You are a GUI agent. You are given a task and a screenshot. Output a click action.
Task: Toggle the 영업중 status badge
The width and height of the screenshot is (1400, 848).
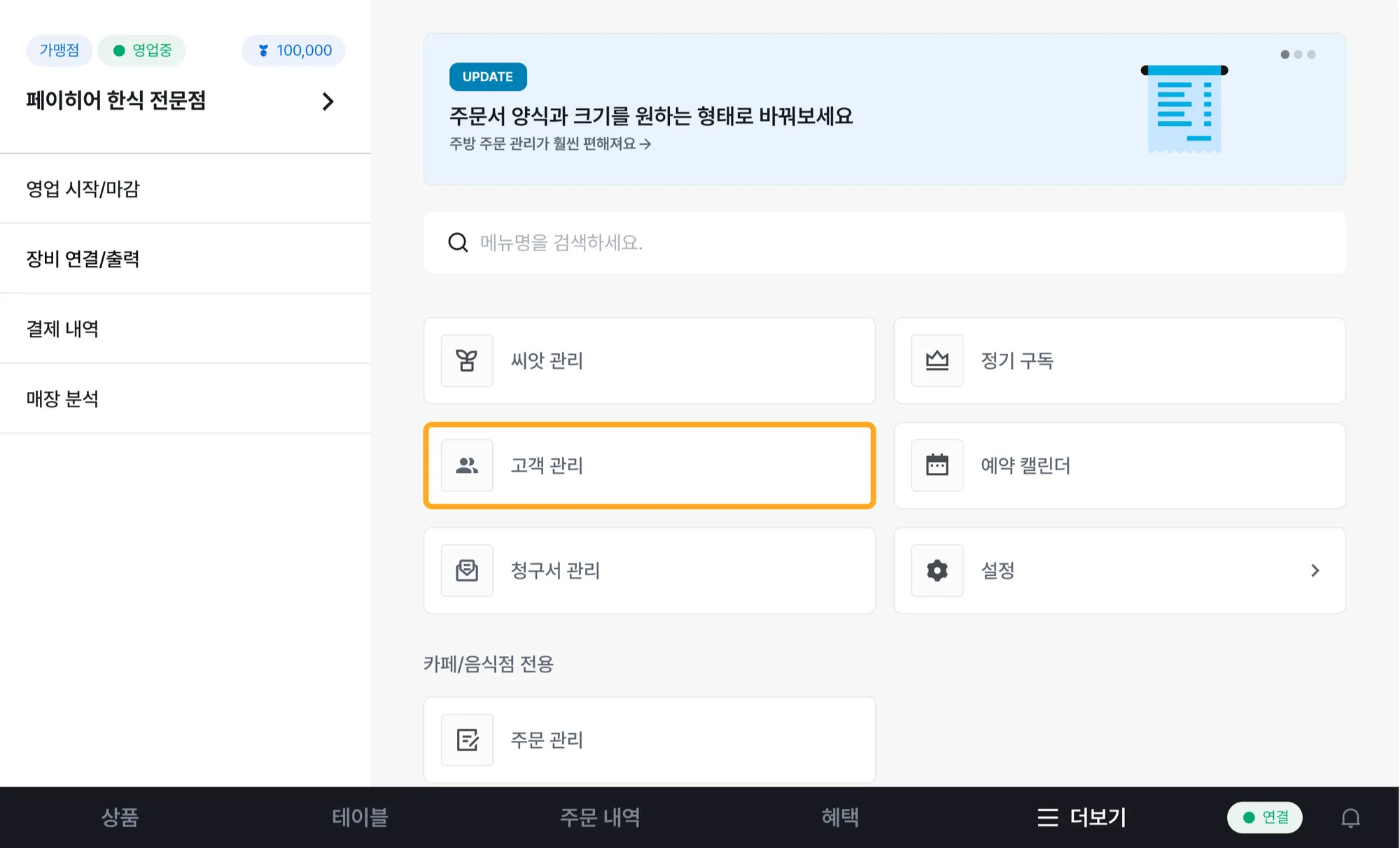click(x=142, y=50)
